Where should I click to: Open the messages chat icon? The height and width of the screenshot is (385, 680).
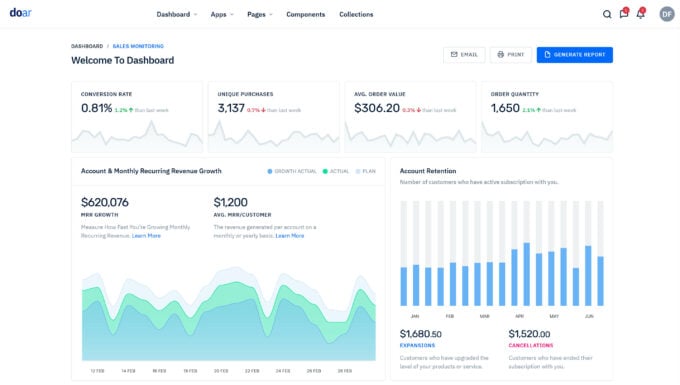(x=624, y=13)
